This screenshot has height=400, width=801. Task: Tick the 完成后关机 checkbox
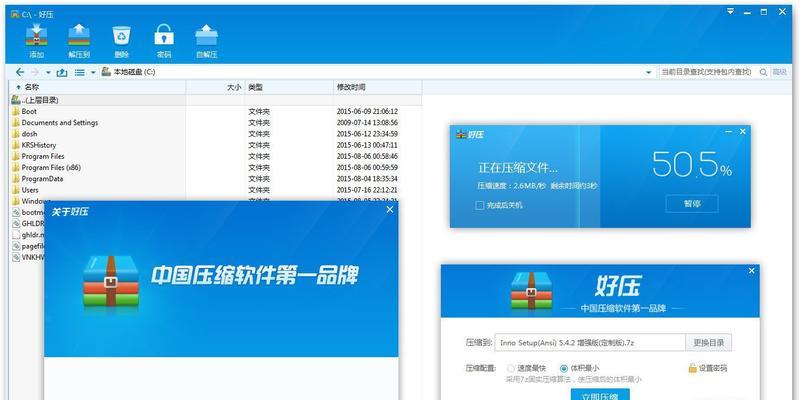coord(479,205)
